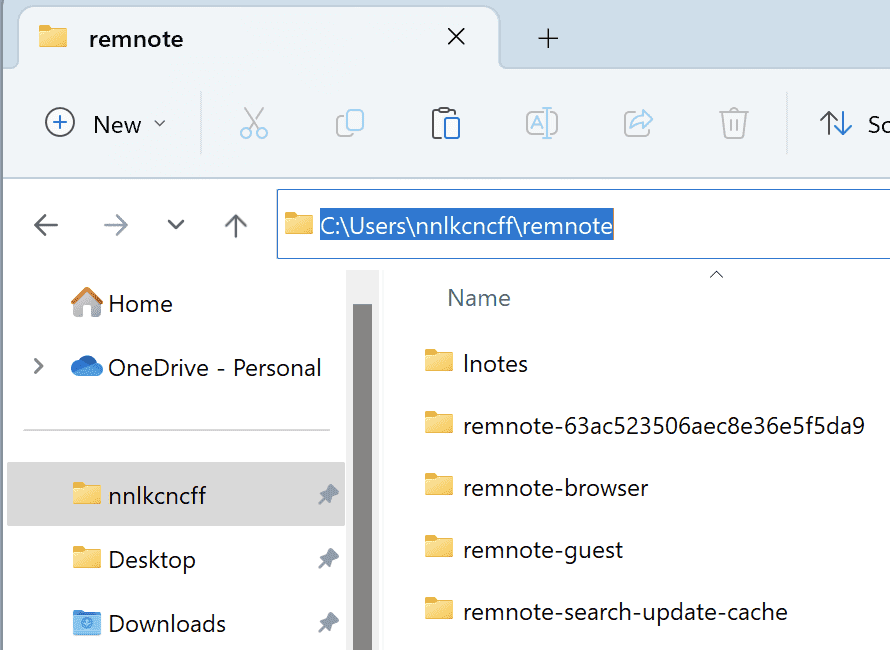
Task: Open the Sort menu
Action: 852,124
